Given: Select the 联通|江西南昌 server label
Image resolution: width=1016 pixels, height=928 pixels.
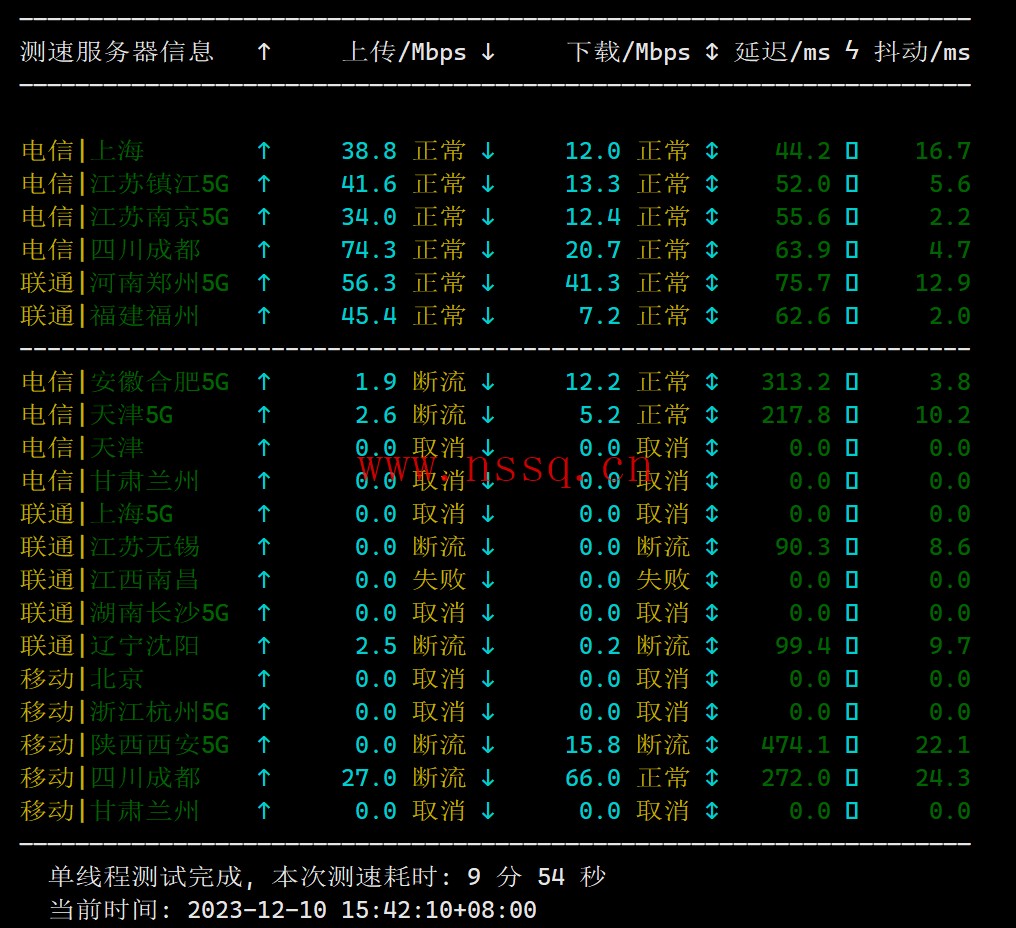Looking at the screenshot, I should point(110,581).
